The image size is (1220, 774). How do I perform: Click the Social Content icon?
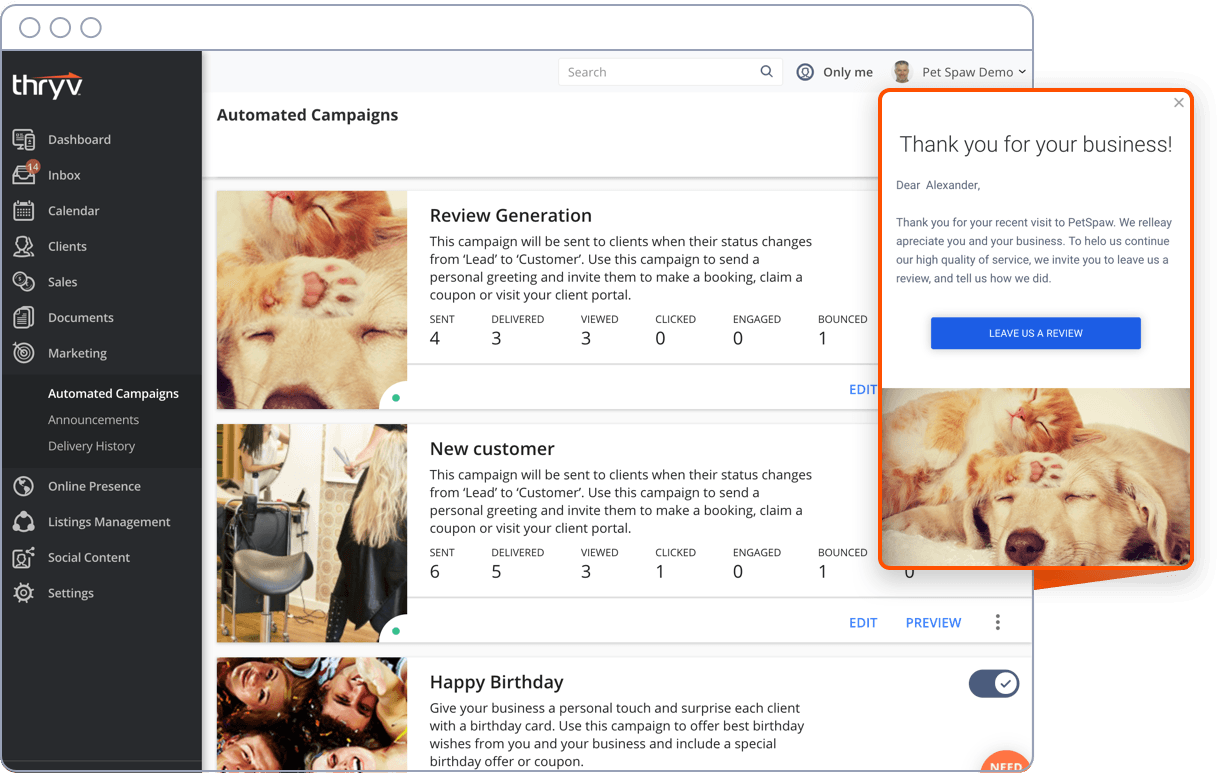point(24,557)
